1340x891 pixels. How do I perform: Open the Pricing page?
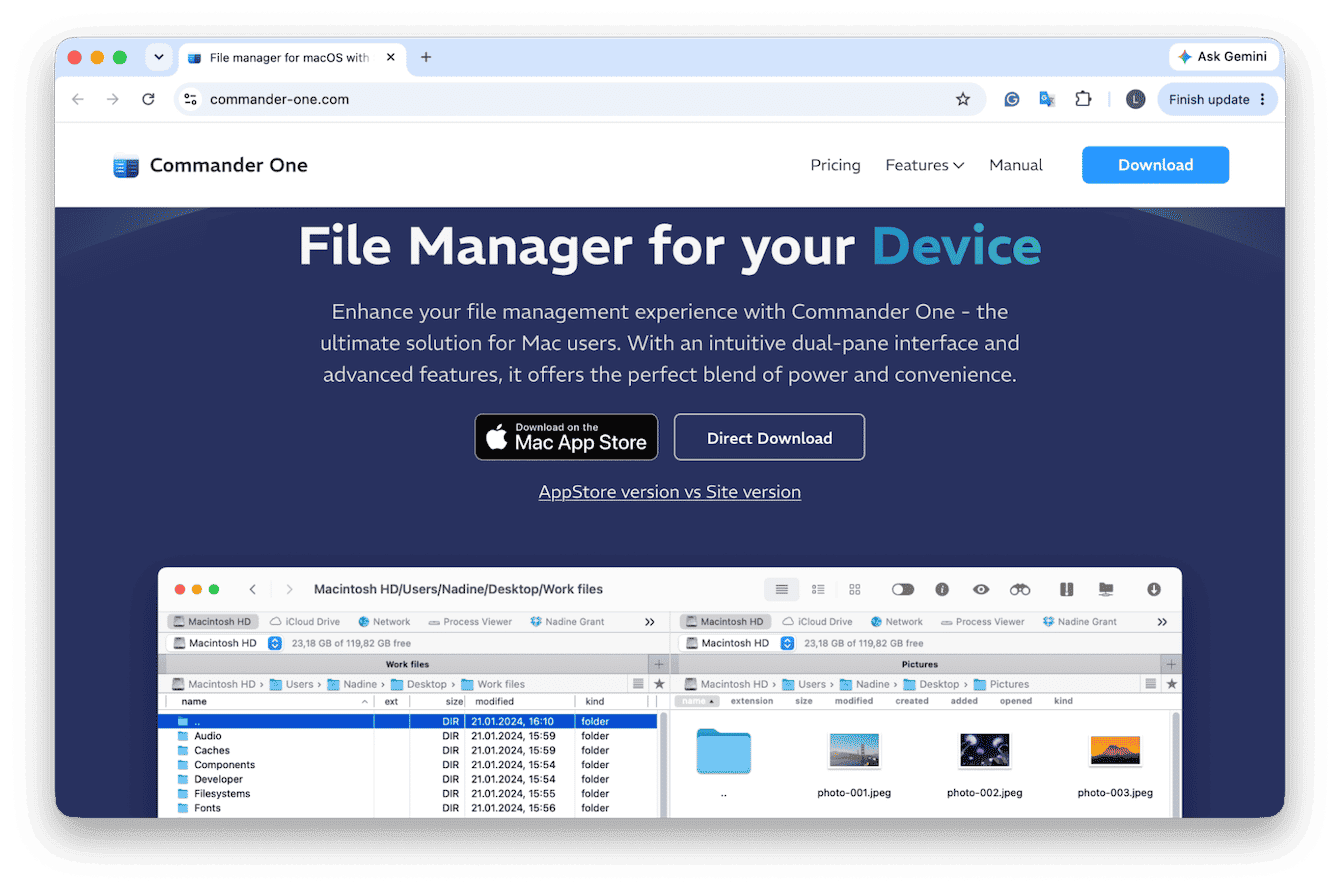835,165
